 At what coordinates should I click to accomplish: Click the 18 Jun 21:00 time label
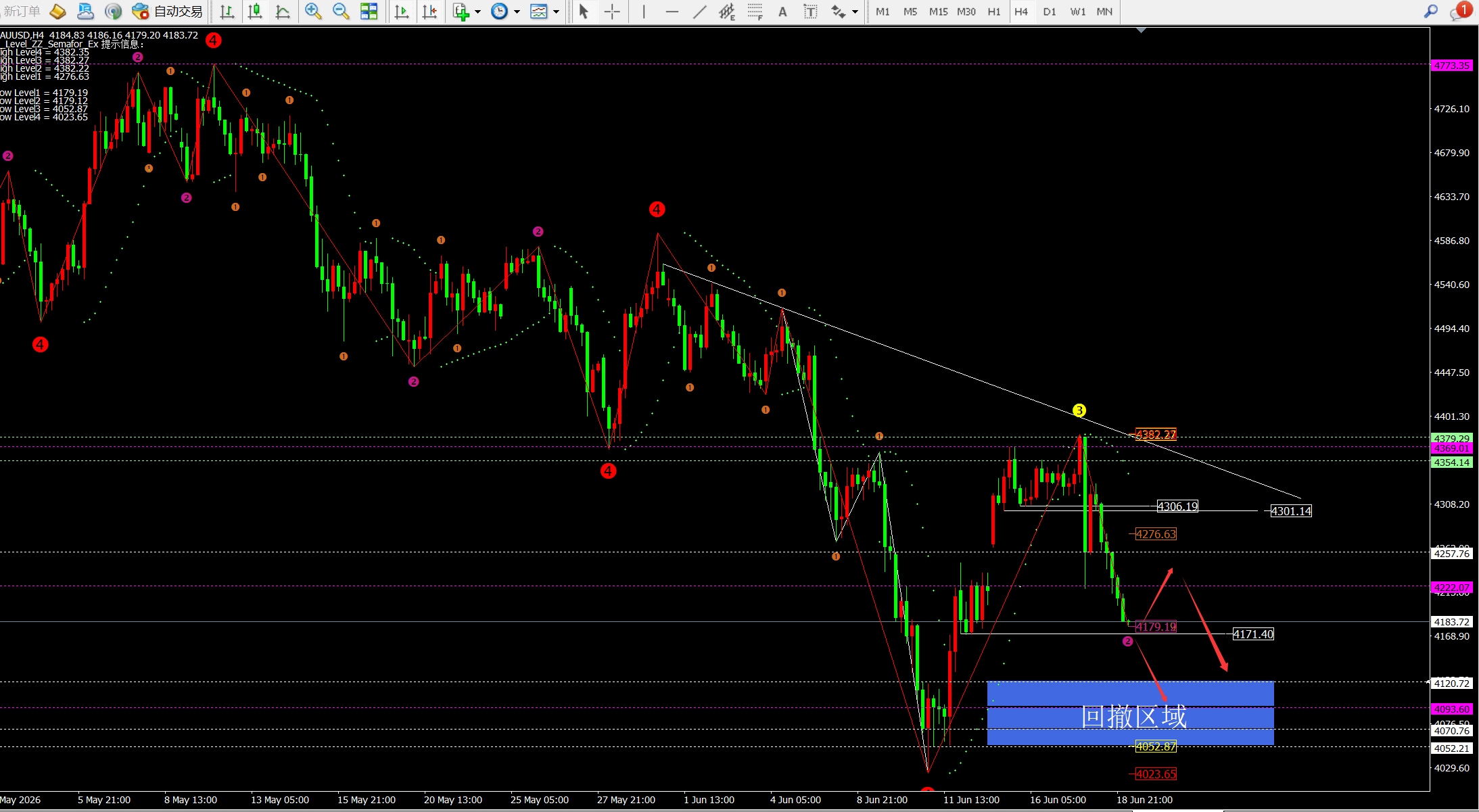1144,800
